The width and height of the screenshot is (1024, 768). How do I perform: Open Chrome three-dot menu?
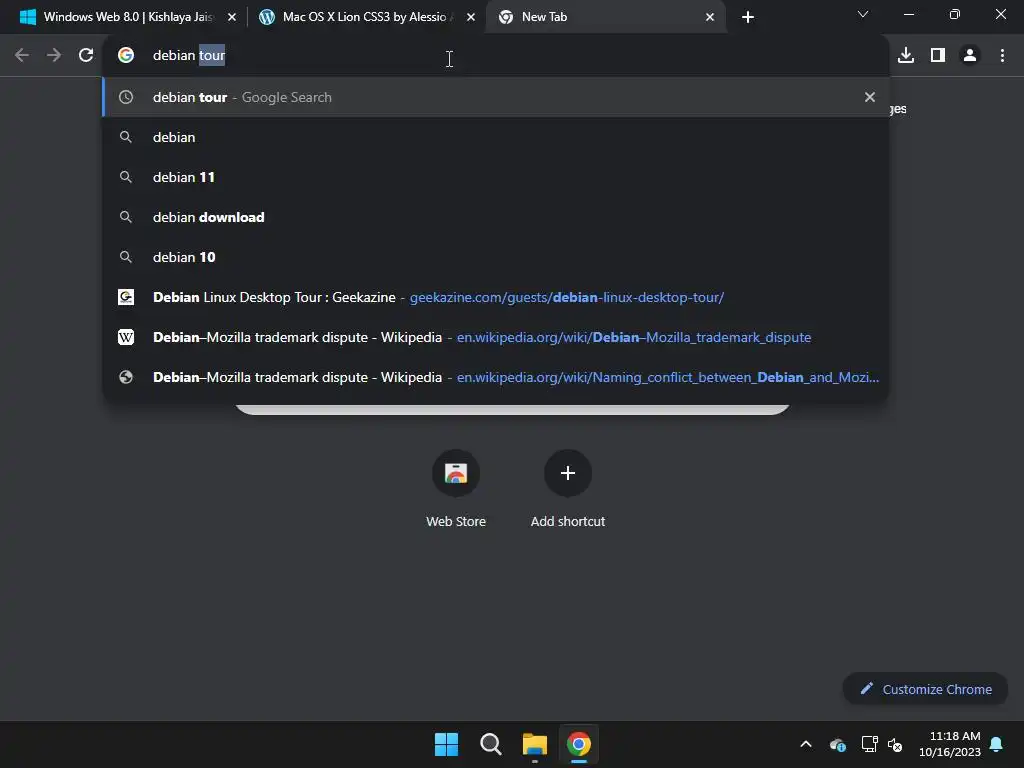(1002, 56)
